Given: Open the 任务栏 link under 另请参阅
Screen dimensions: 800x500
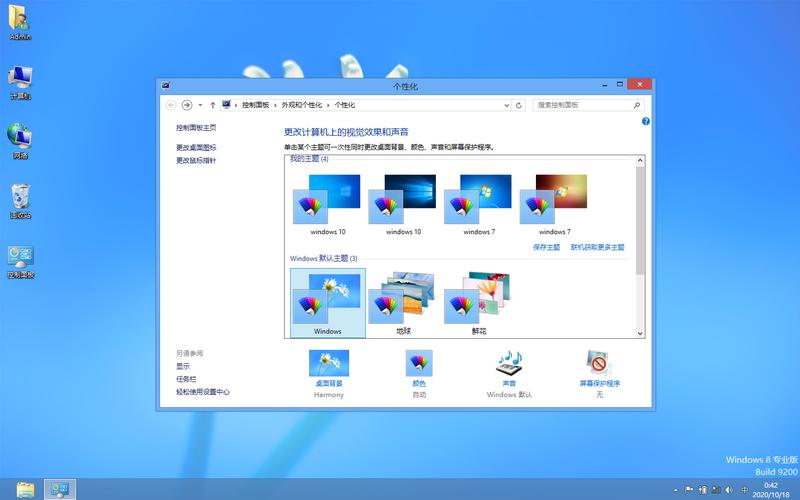Looking at the screenshot, I should click(186, 379).
